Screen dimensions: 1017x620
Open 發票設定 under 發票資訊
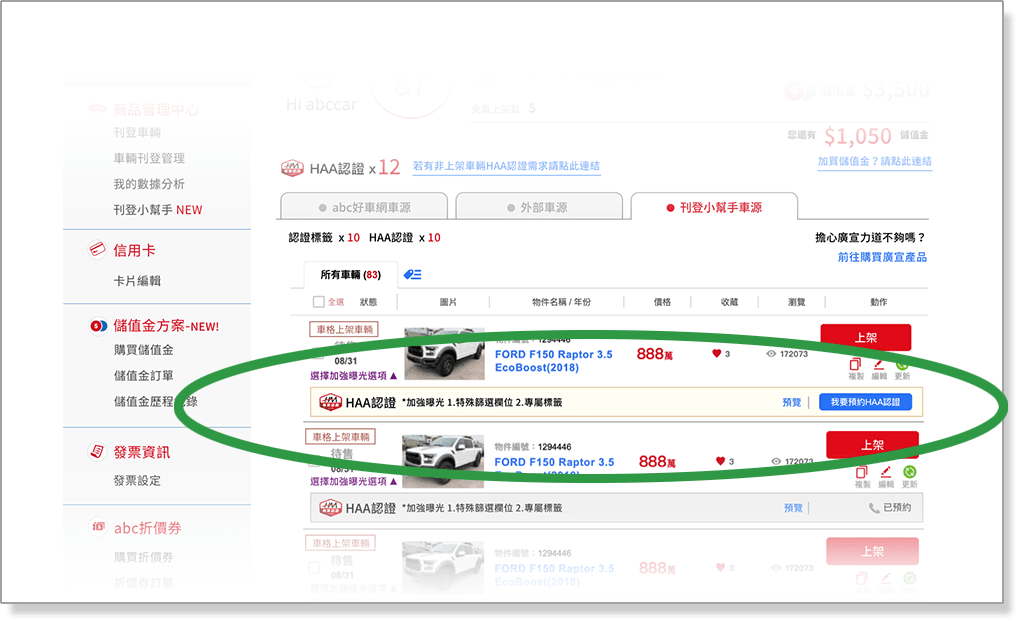point(137,481)
